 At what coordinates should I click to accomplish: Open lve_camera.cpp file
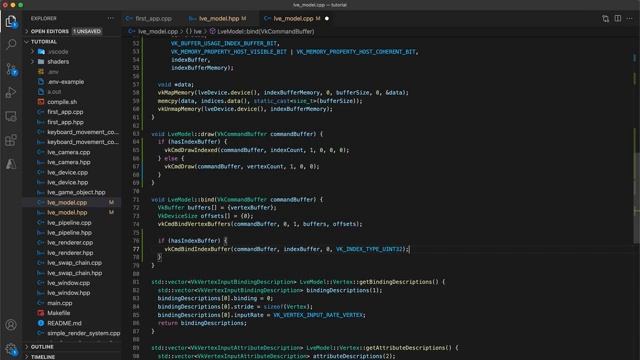69,152
